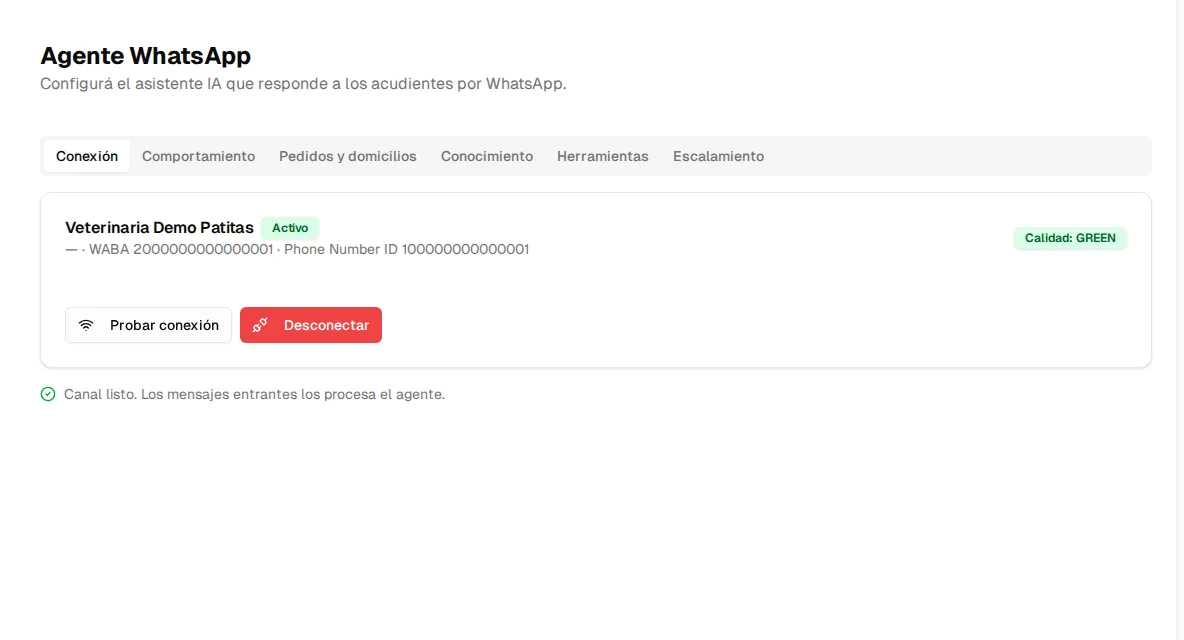The image size is (1184, 640).
Task: Switch to the Escalamiento tab
Action: pos(718,156)
